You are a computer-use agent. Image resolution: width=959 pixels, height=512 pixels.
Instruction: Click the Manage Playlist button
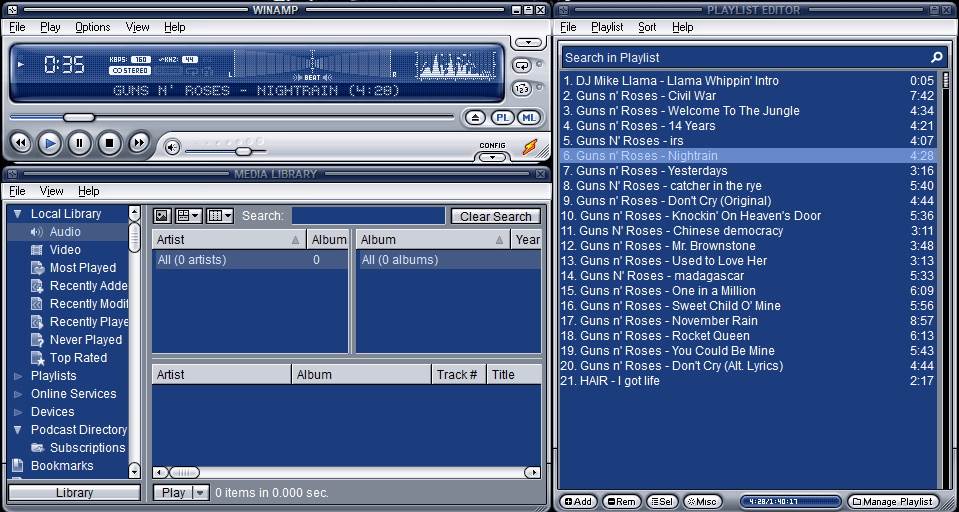pos(893,501)
